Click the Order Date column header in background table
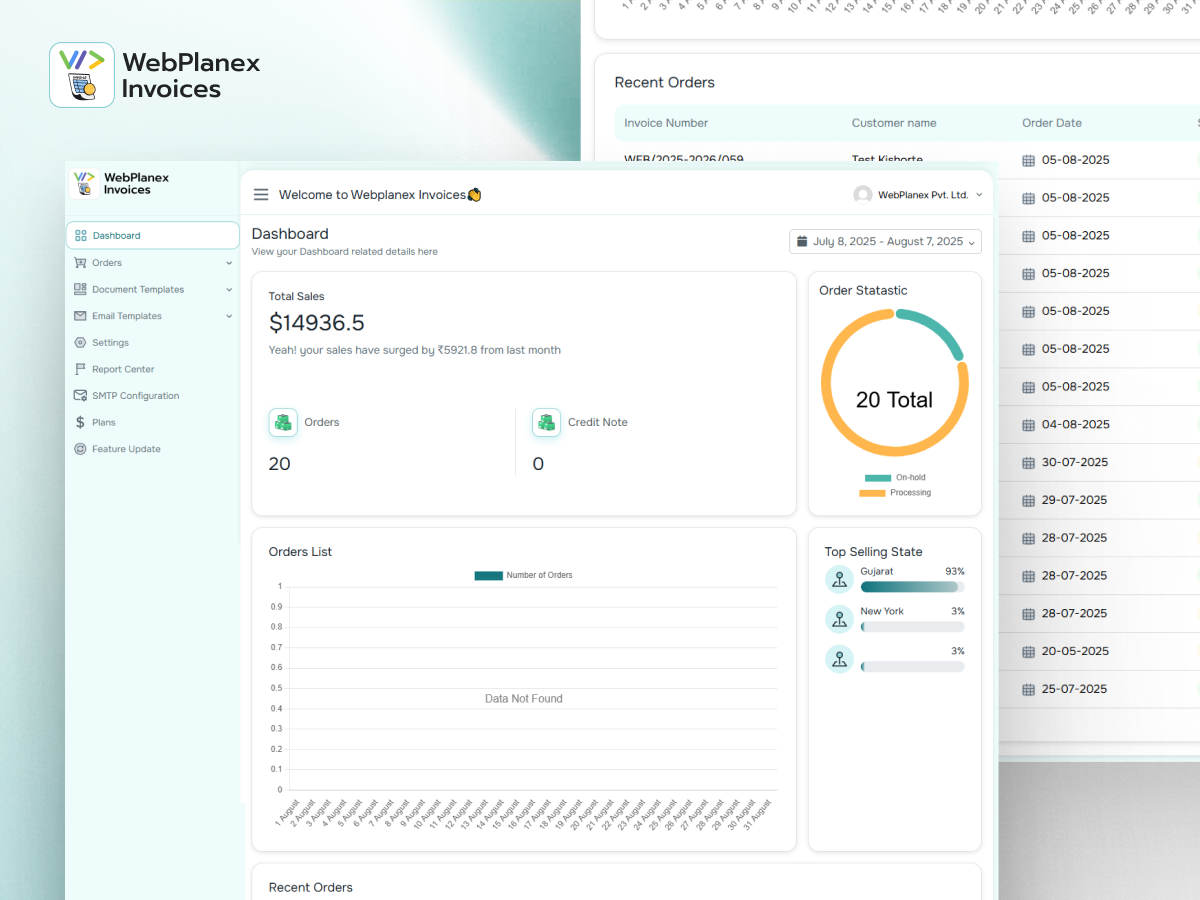The width and height of the screenshot is (1200, 900). tap(1052, 123)
